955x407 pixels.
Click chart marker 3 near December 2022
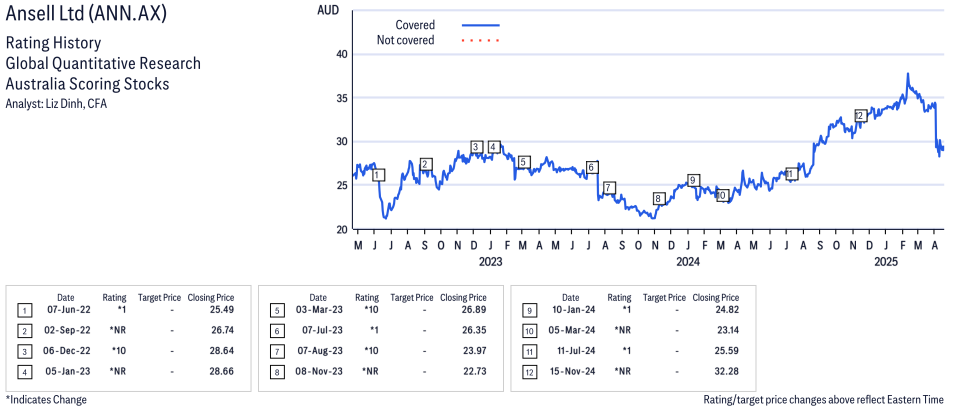pyautogui.click(x=476, y=147)
